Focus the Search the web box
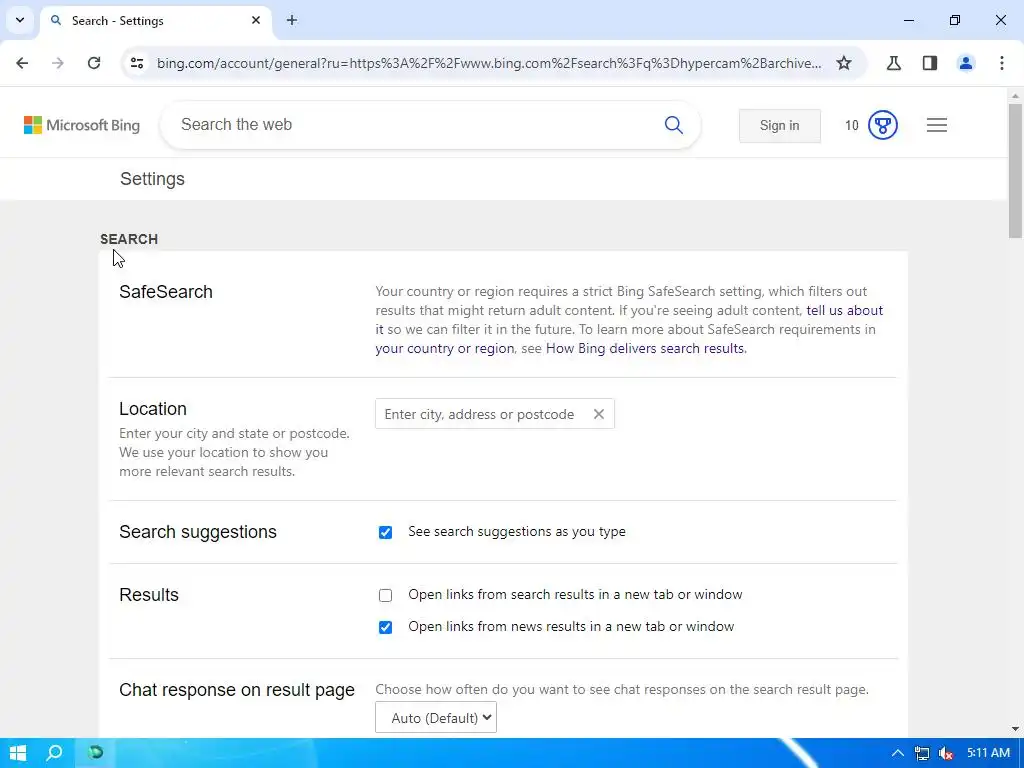 (x=418, y=125)
